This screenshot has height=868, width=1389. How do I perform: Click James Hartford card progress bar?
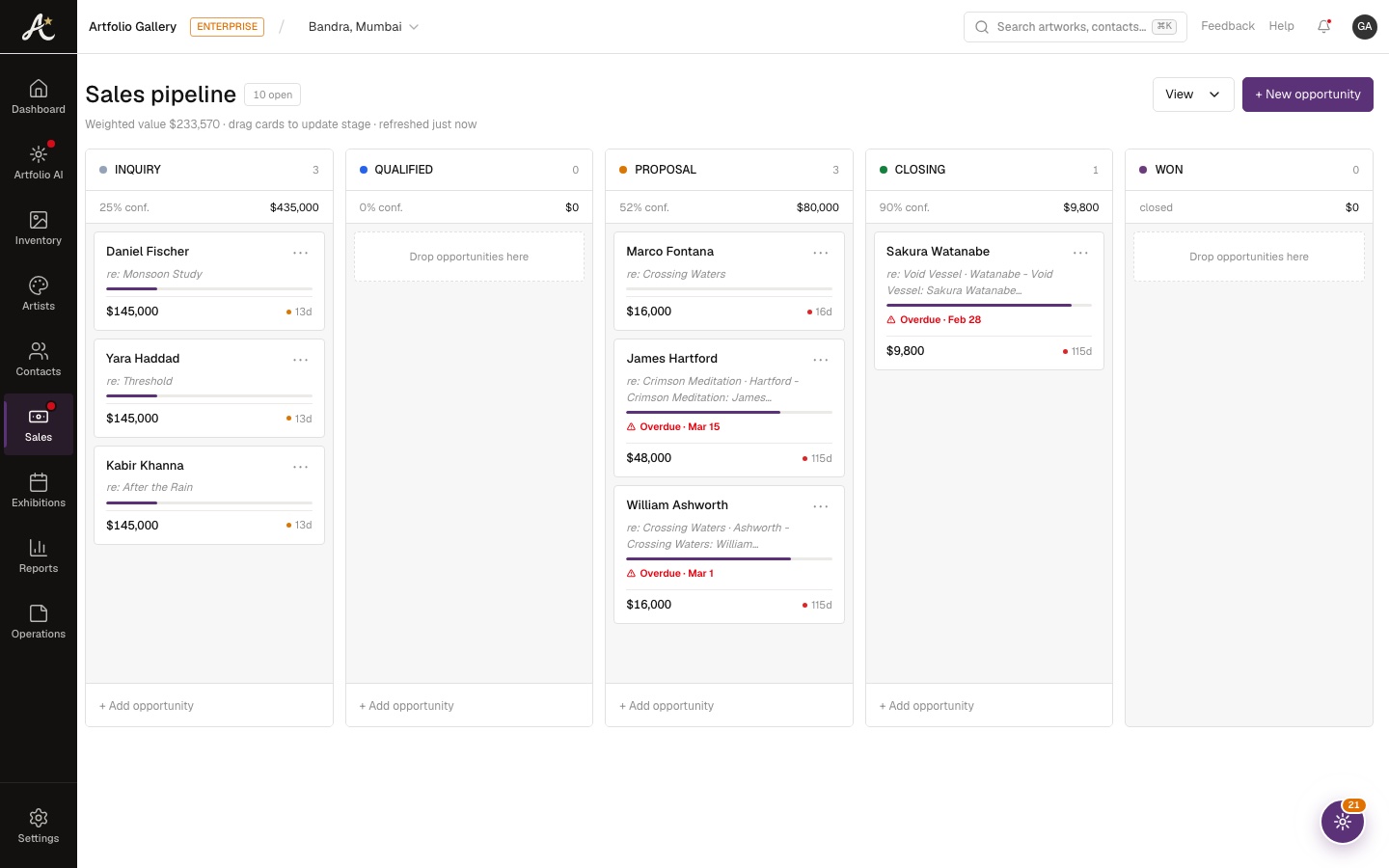(729, 412)
